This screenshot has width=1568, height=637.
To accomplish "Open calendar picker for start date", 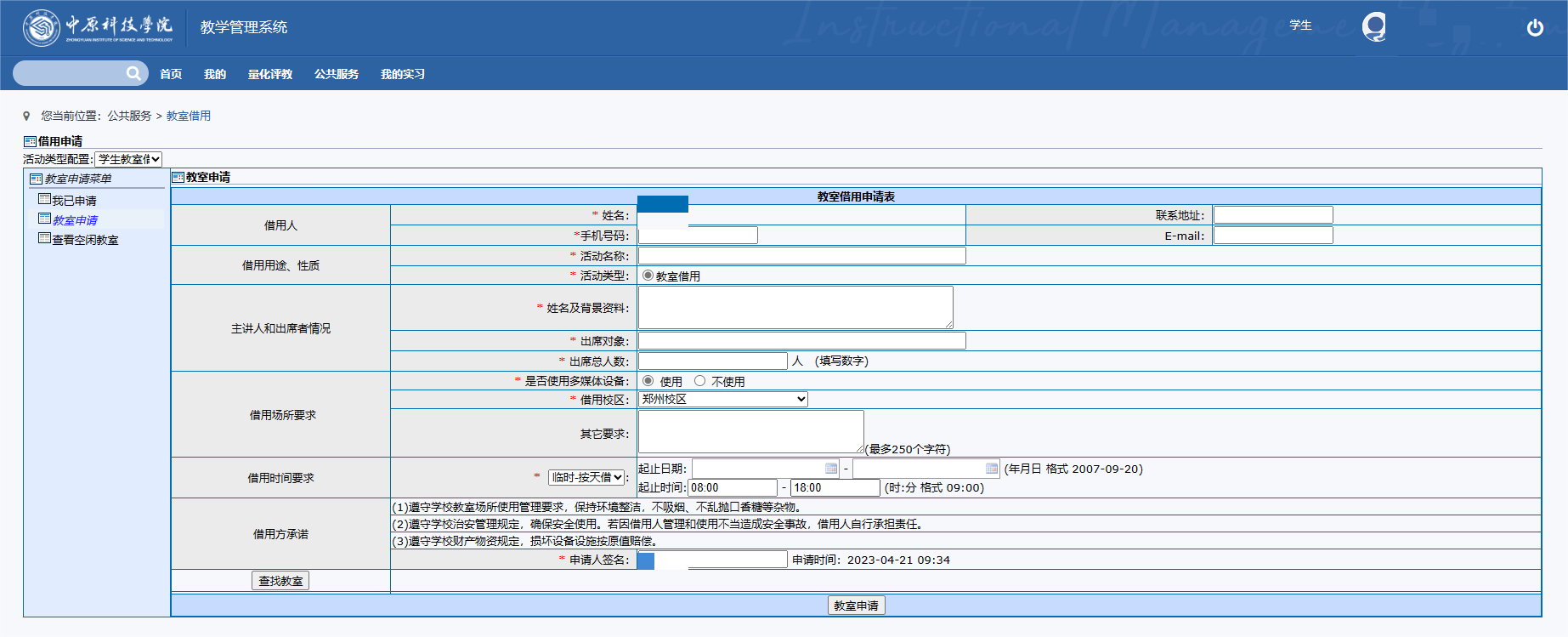I will tap(831, 469).
